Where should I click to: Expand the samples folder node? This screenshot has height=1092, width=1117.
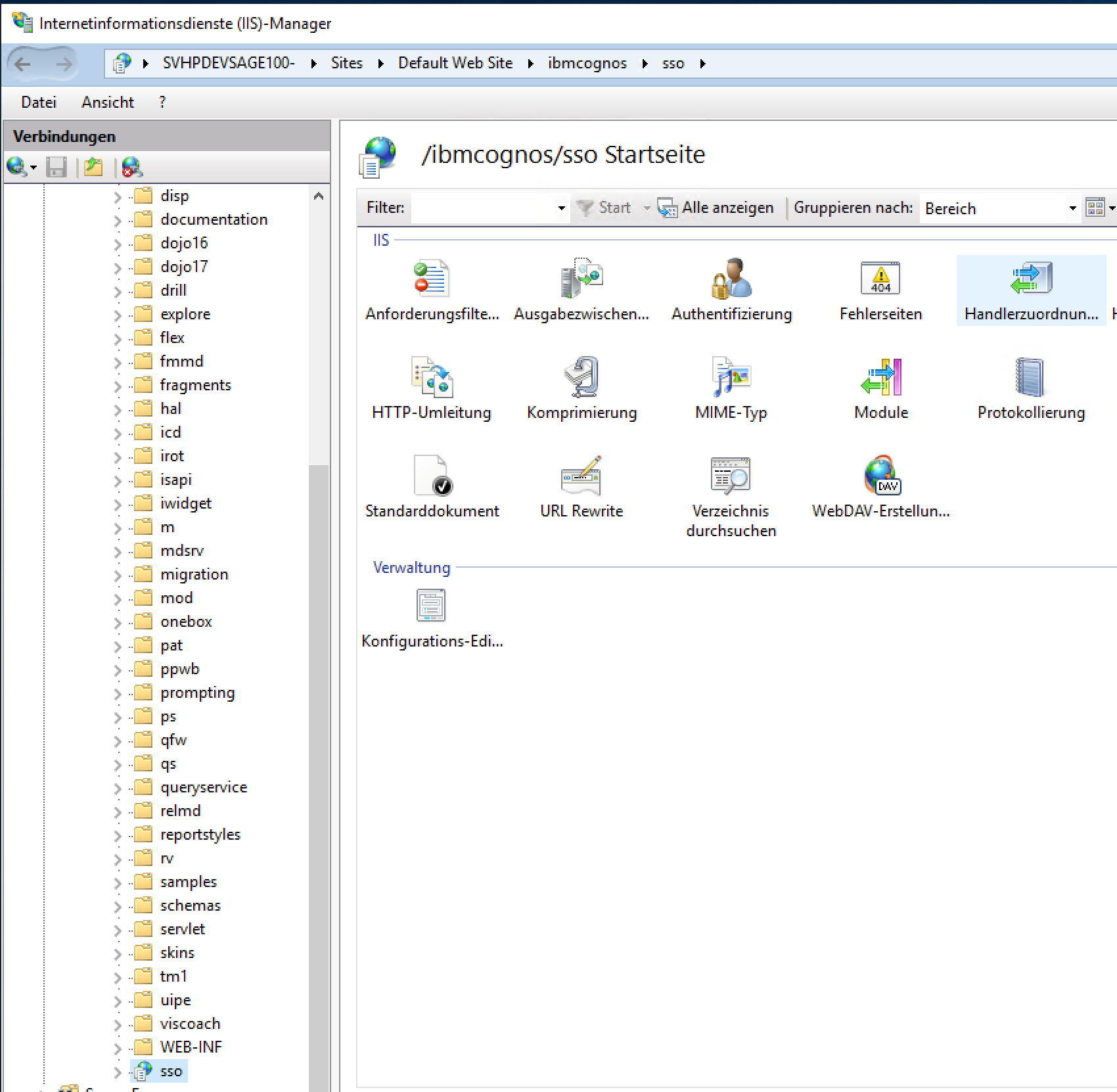point(118,882)
